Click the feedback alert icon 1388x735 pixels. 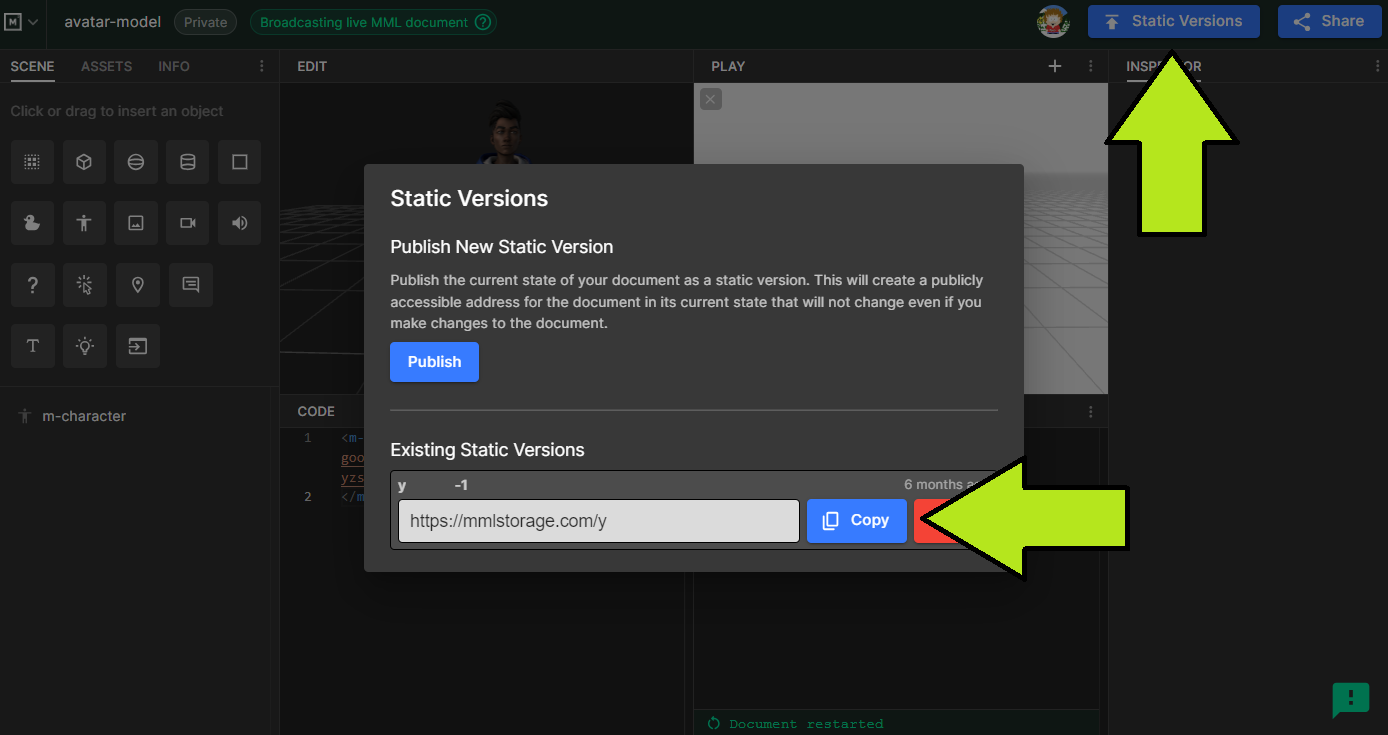coord(1350,699)
